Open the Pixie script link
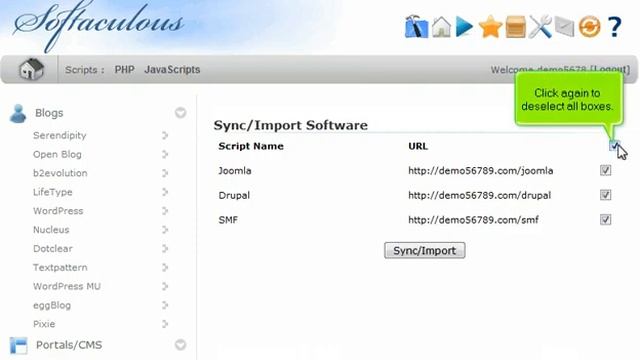This screenshot has height=360, width=640. click(44, 324)
